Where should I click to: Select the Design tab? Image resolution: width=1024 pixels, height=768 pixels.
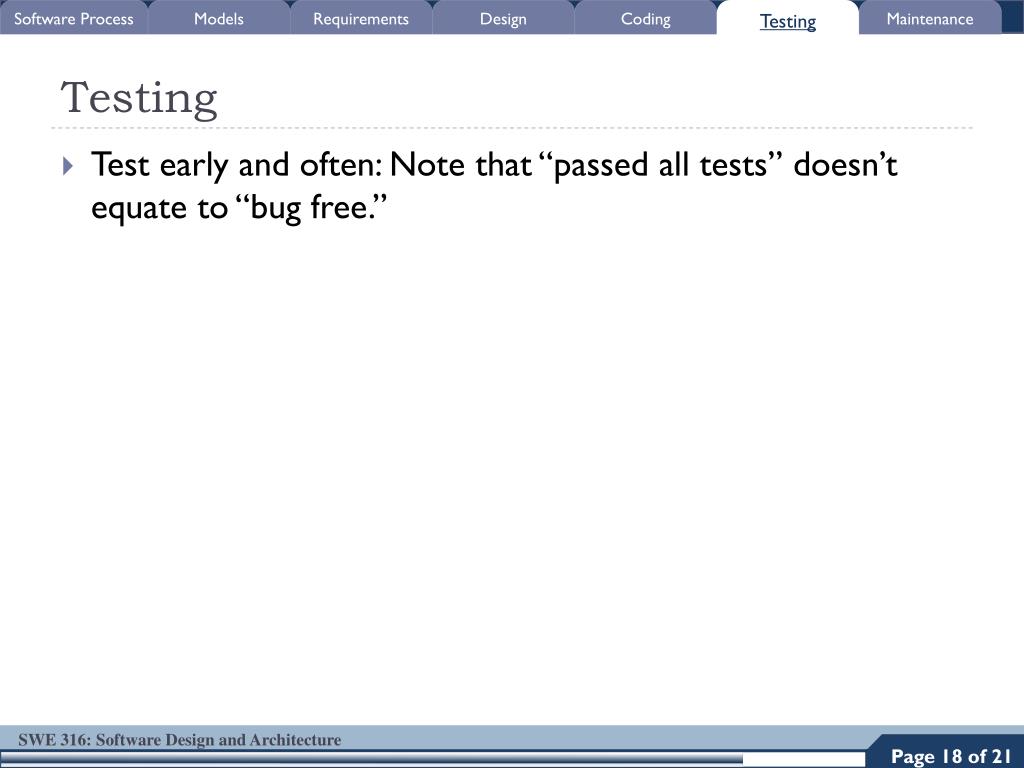click(503, 18)
